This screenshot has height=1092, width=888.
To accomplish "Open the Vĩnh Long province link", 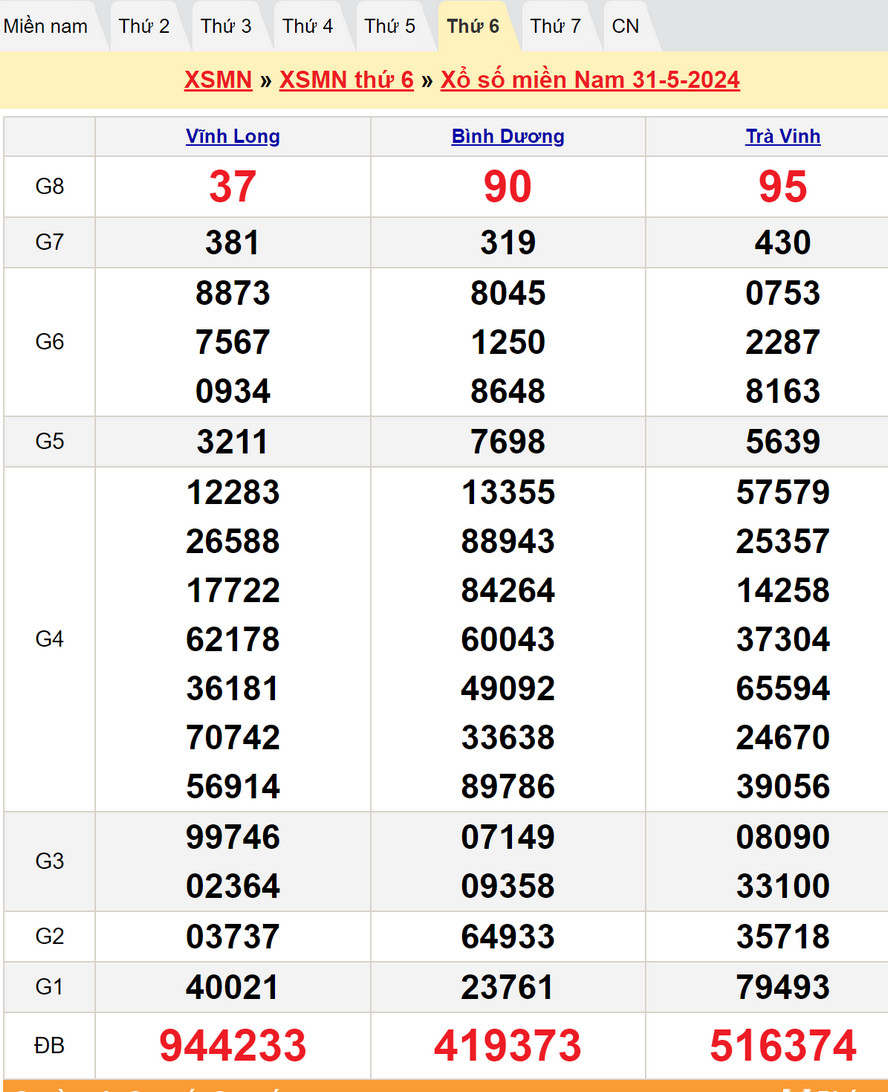I will click(233, 137).
